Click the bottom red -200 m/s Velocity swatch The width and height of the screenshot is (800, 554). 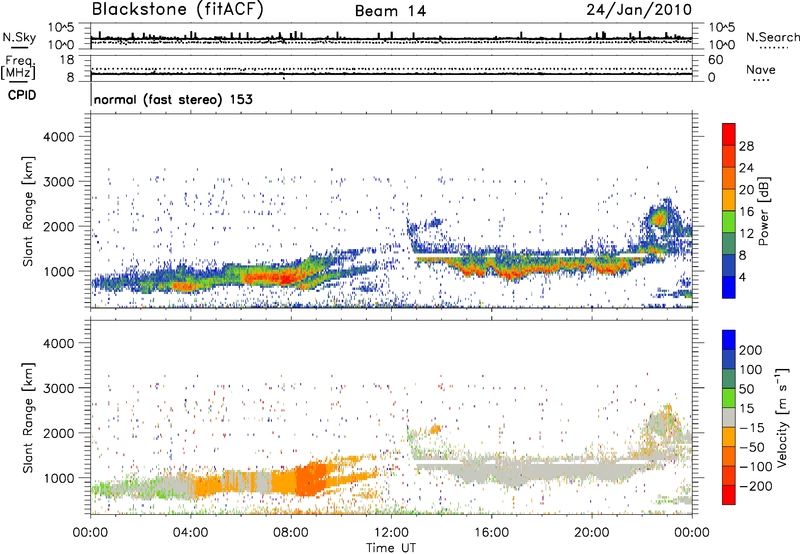[729, 495]
